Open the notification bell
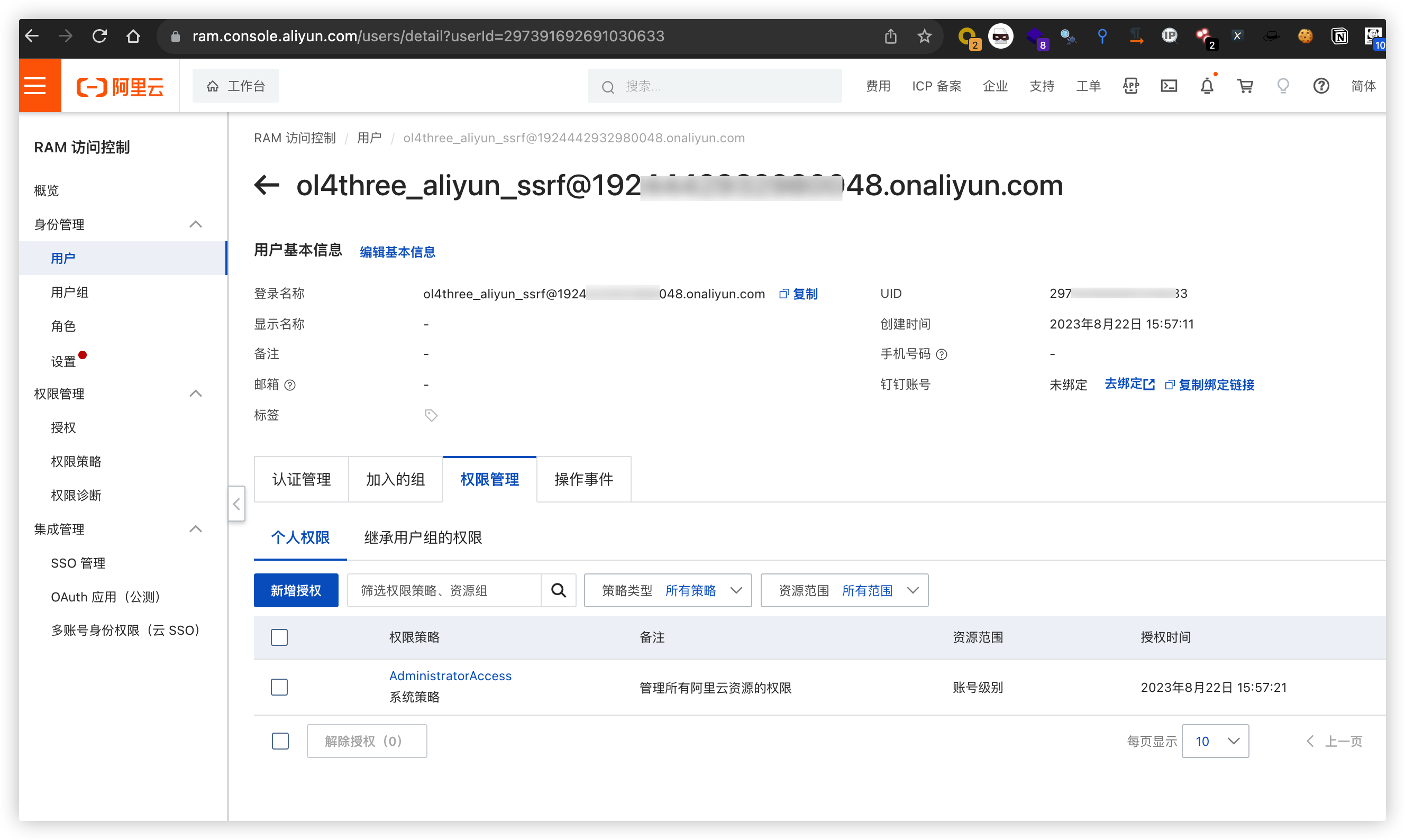 tap(1206, 86)
